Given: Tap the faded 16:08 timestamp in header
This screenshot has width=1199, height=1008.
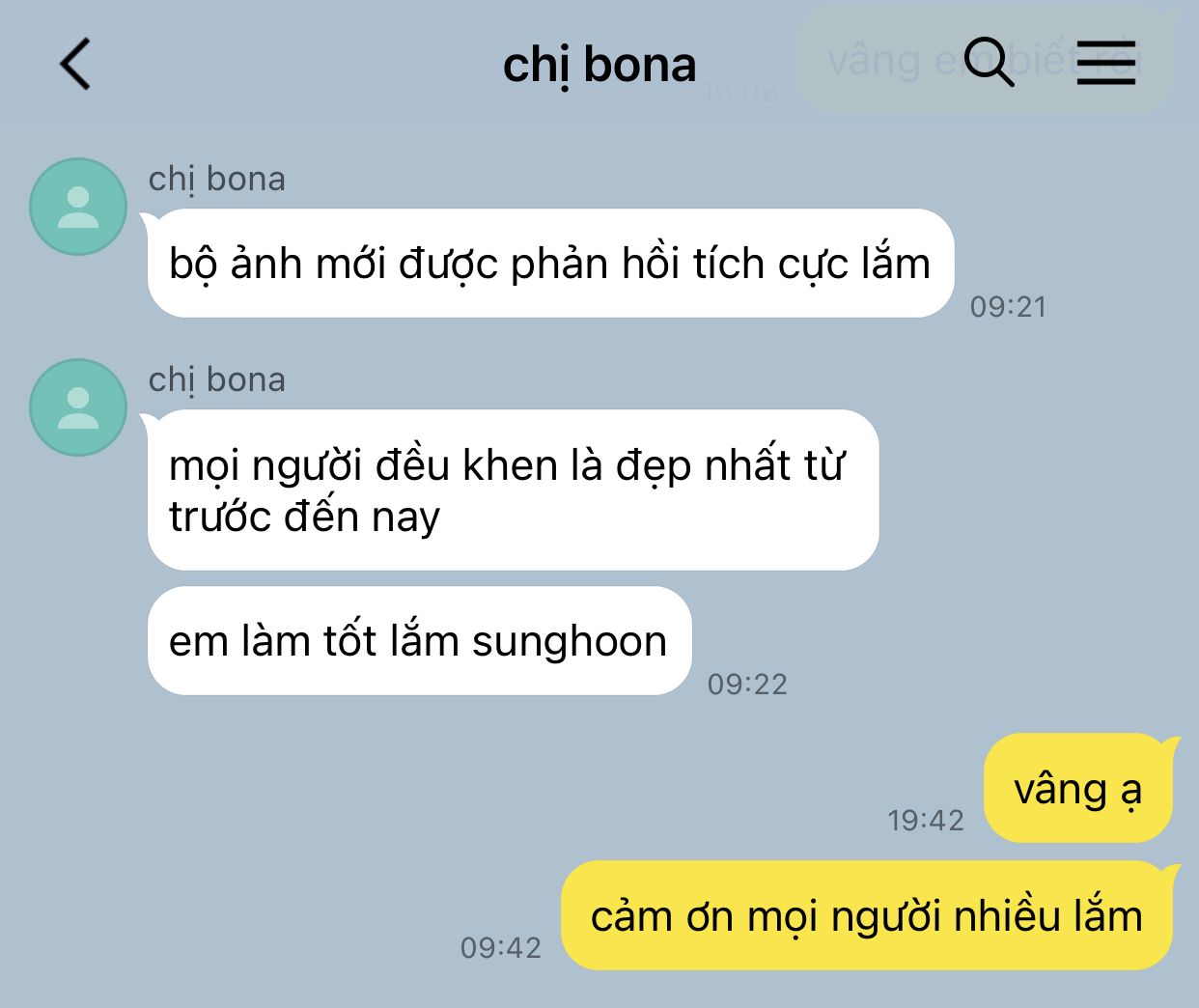Looking at the screenshot, I should pos(739,92).
